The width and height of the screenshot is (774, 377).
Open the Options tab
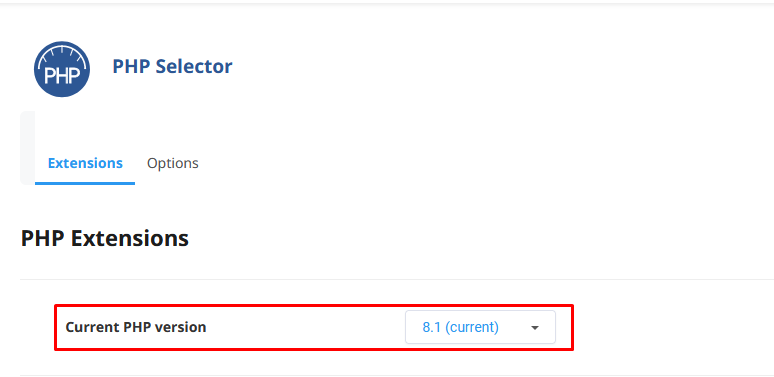[x=173, y=163]
